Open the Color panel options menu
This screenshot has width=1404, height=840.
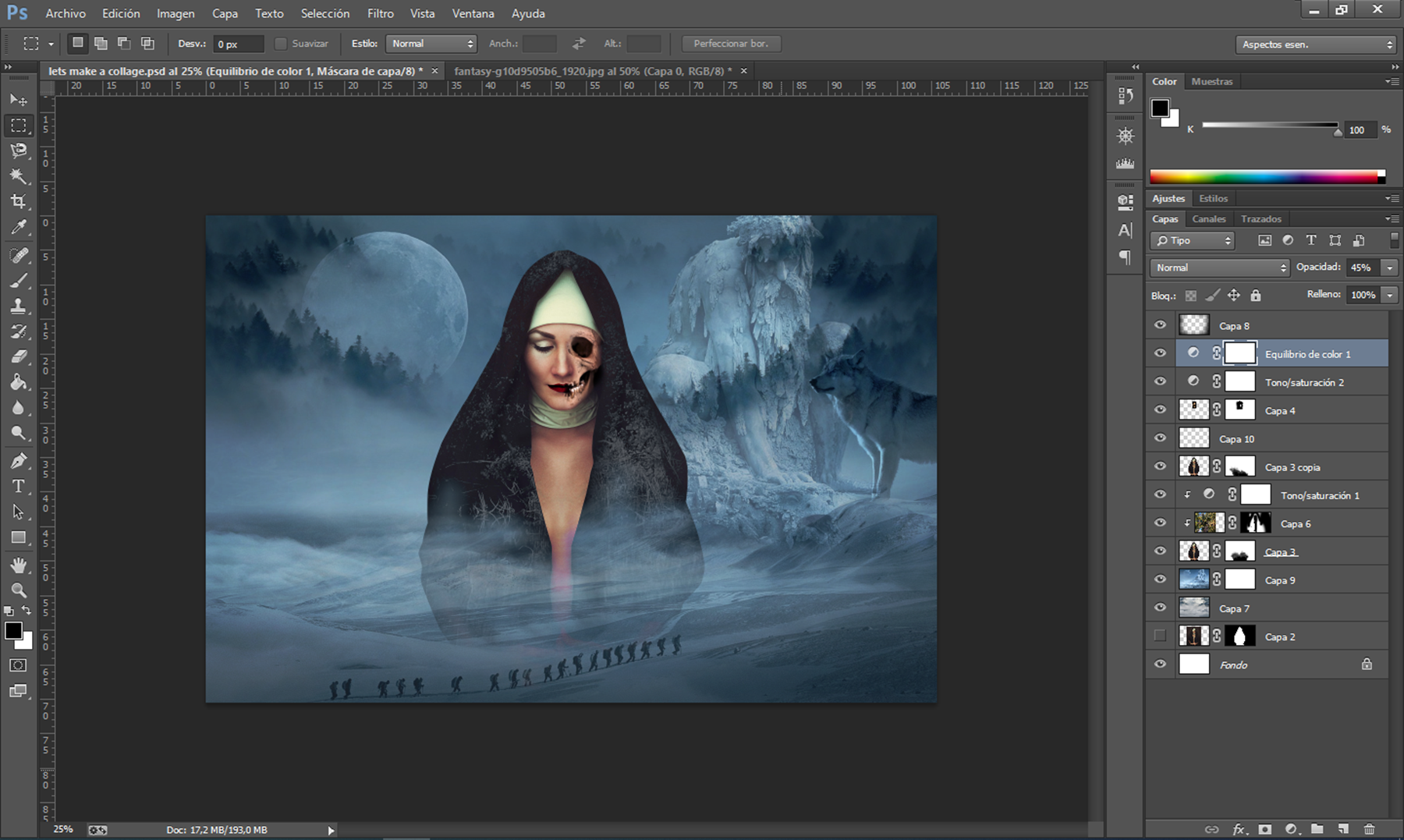[1392, 81]
